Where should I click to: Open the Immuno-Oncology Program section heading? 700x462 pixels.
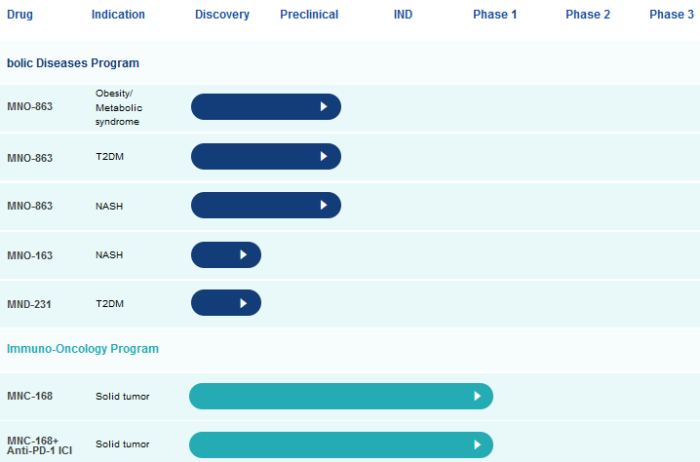pos(83,349)
